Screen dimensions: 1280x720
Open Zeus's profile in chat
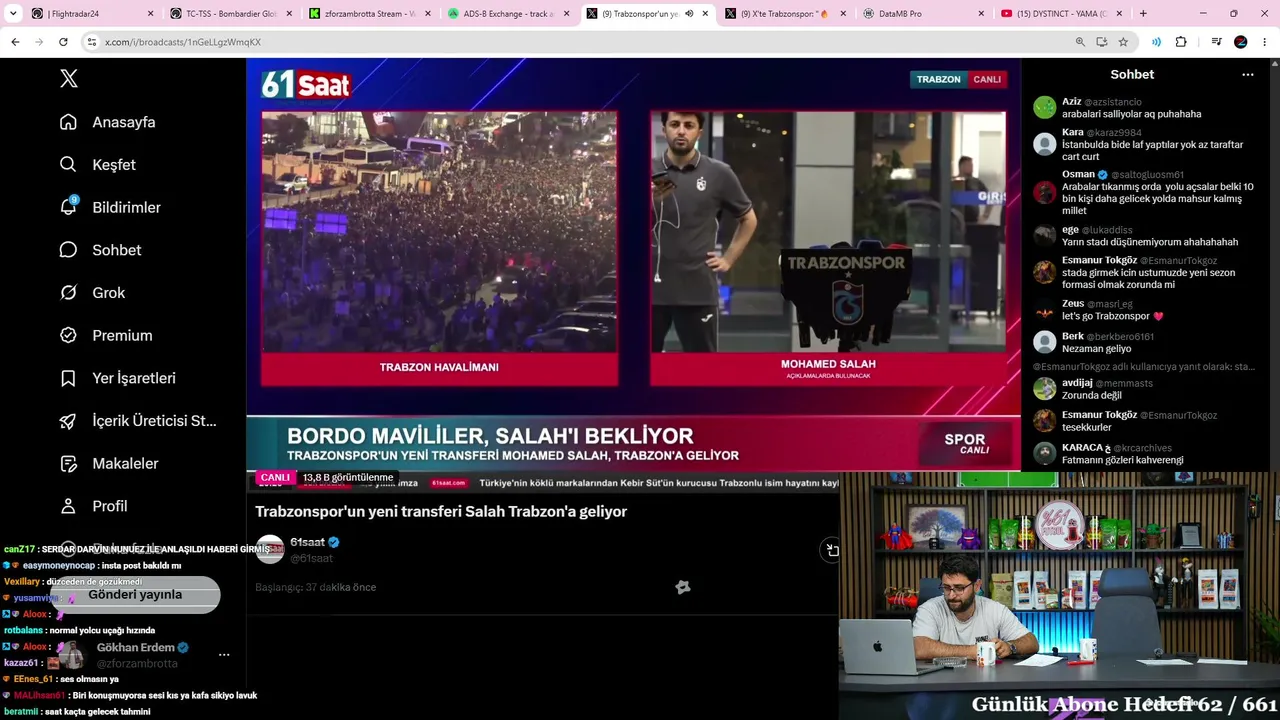point(1073,304)
